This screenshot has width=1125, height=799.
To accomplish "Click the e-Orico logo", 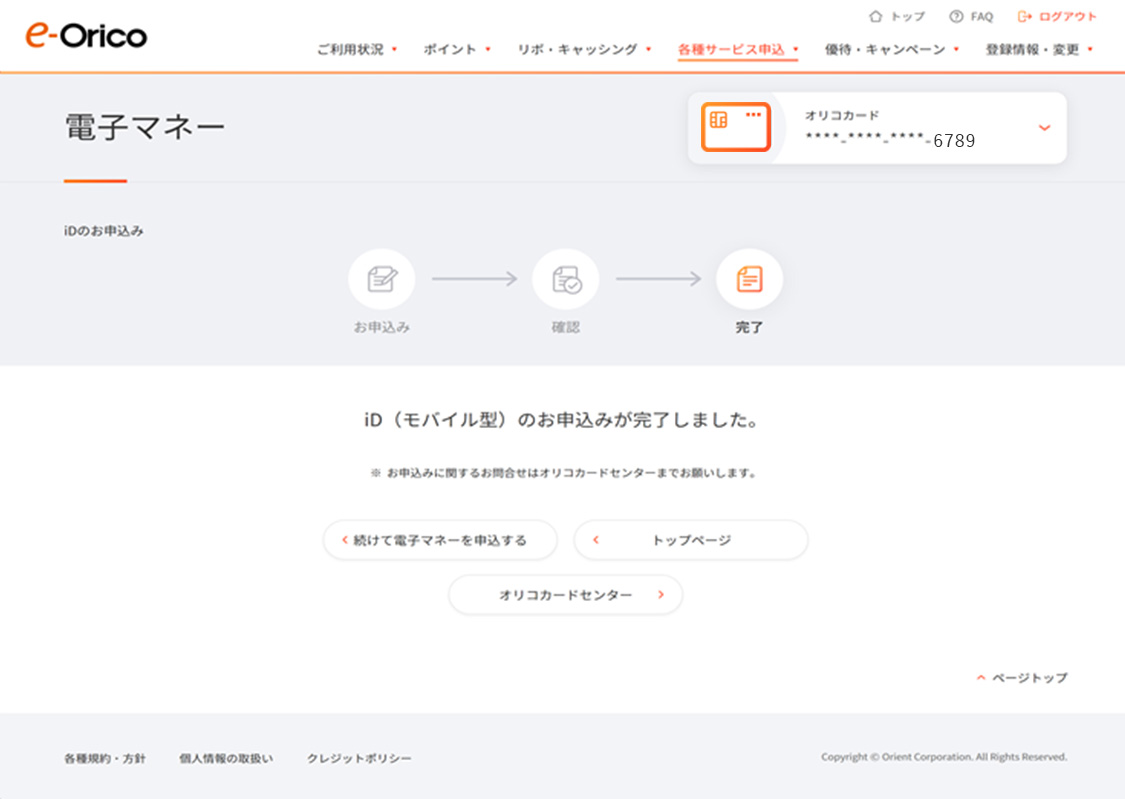I will pyautogui.click(x=86, y=35).
